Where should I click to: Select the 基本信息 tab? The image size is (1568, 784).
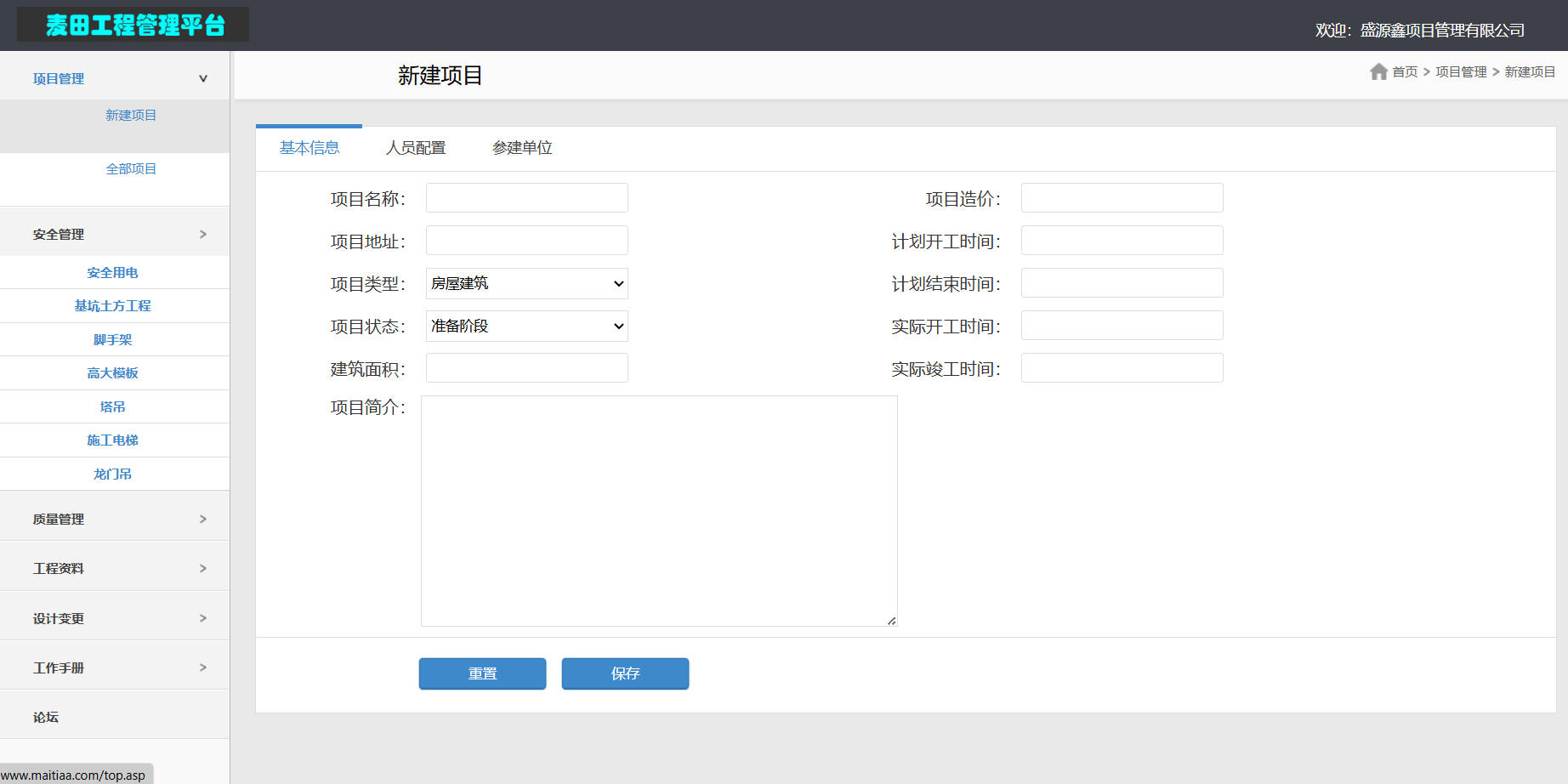310,148
